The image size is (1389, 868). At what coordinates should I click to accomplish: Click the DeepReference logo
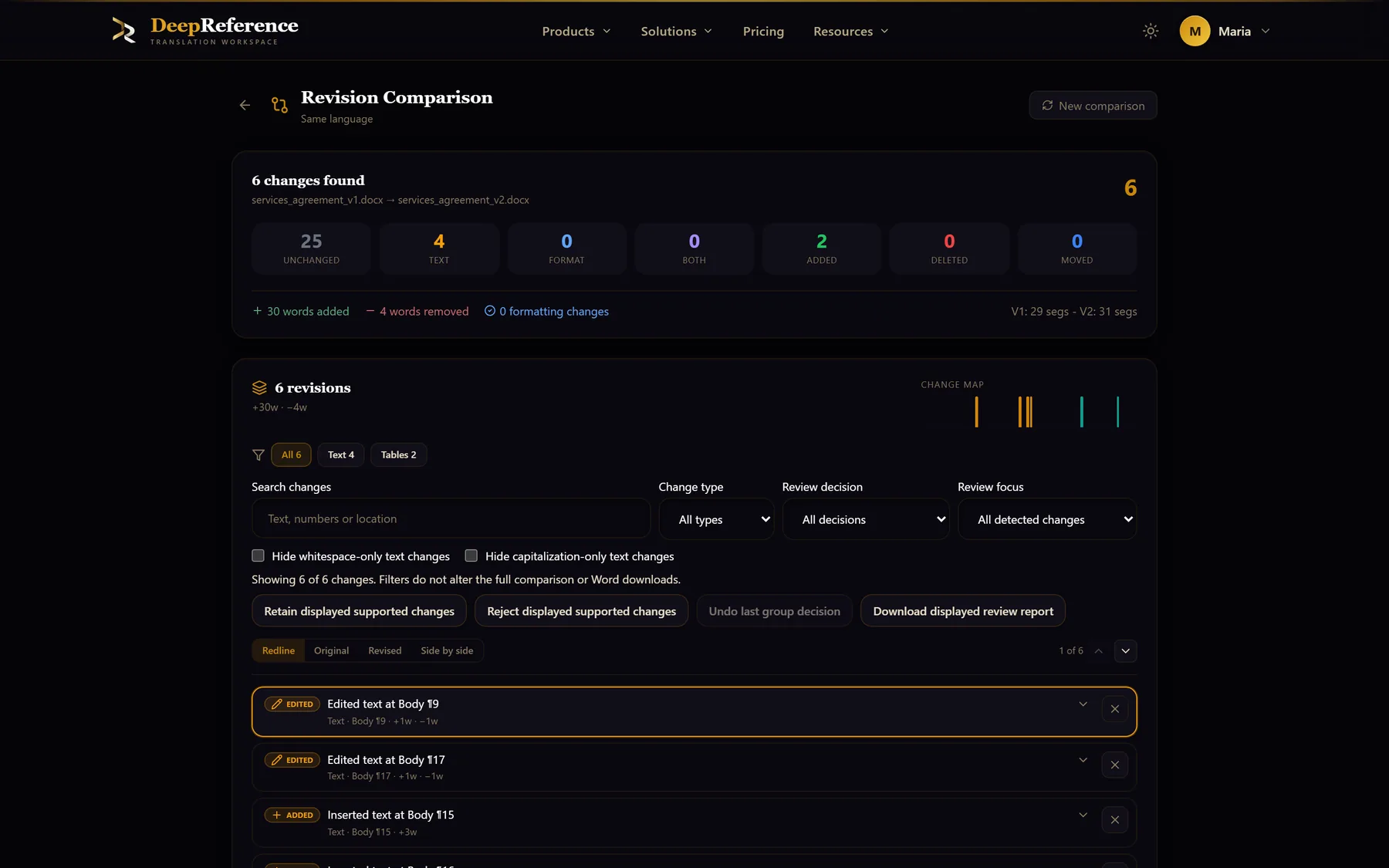pos(204,31)
